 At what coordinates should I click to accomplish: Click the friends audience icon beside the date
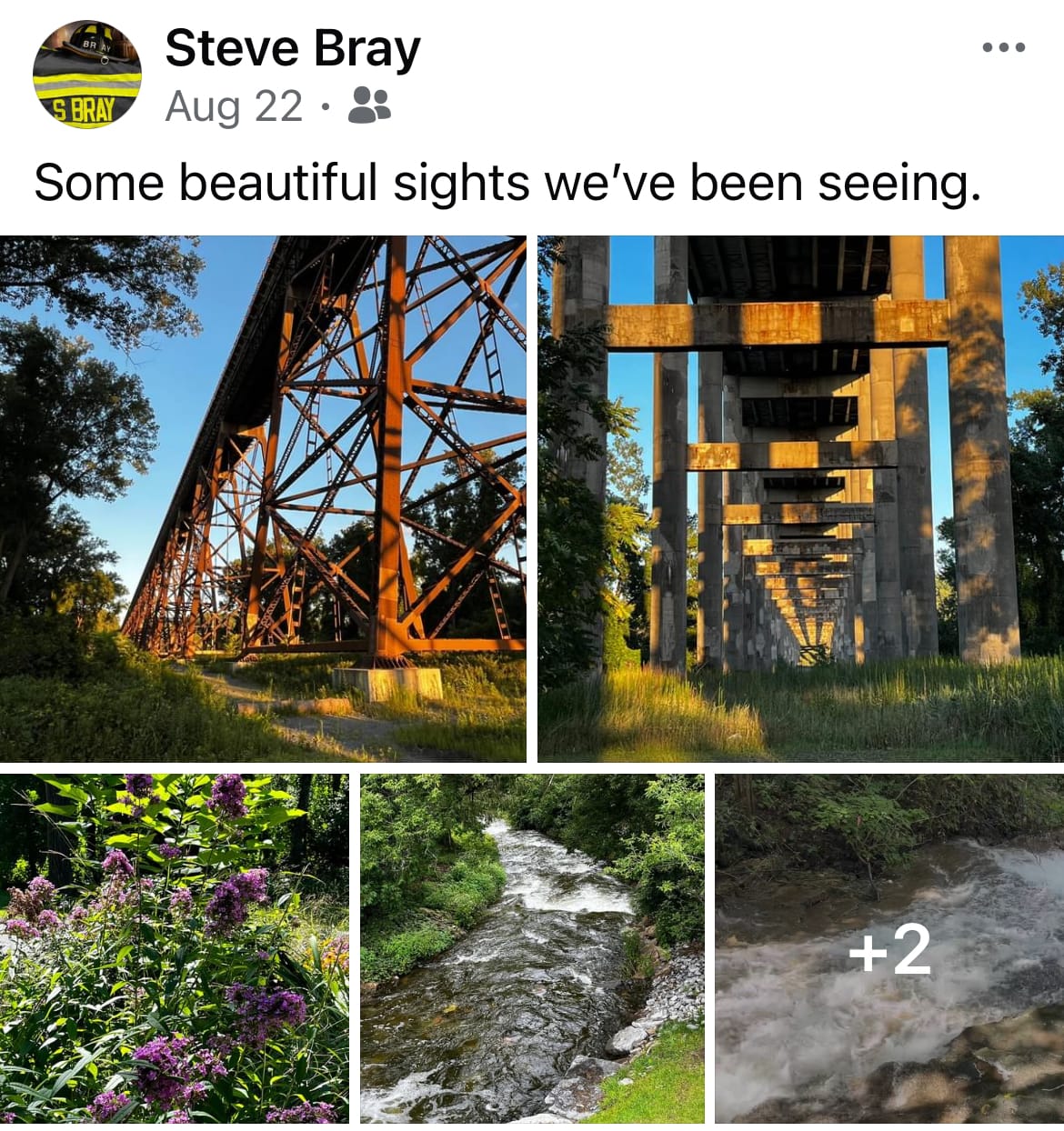(369, 105)
